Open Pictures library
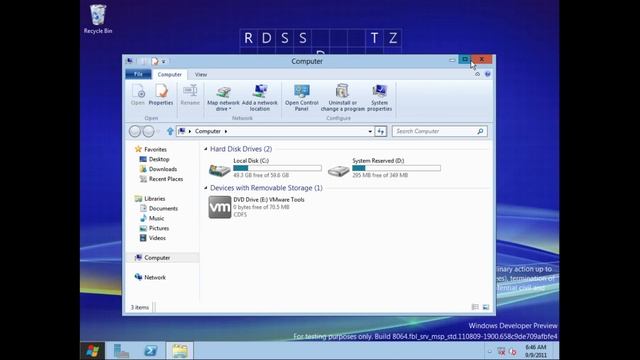The width and height of the screenshot is (640, 360). coord(154,228)
